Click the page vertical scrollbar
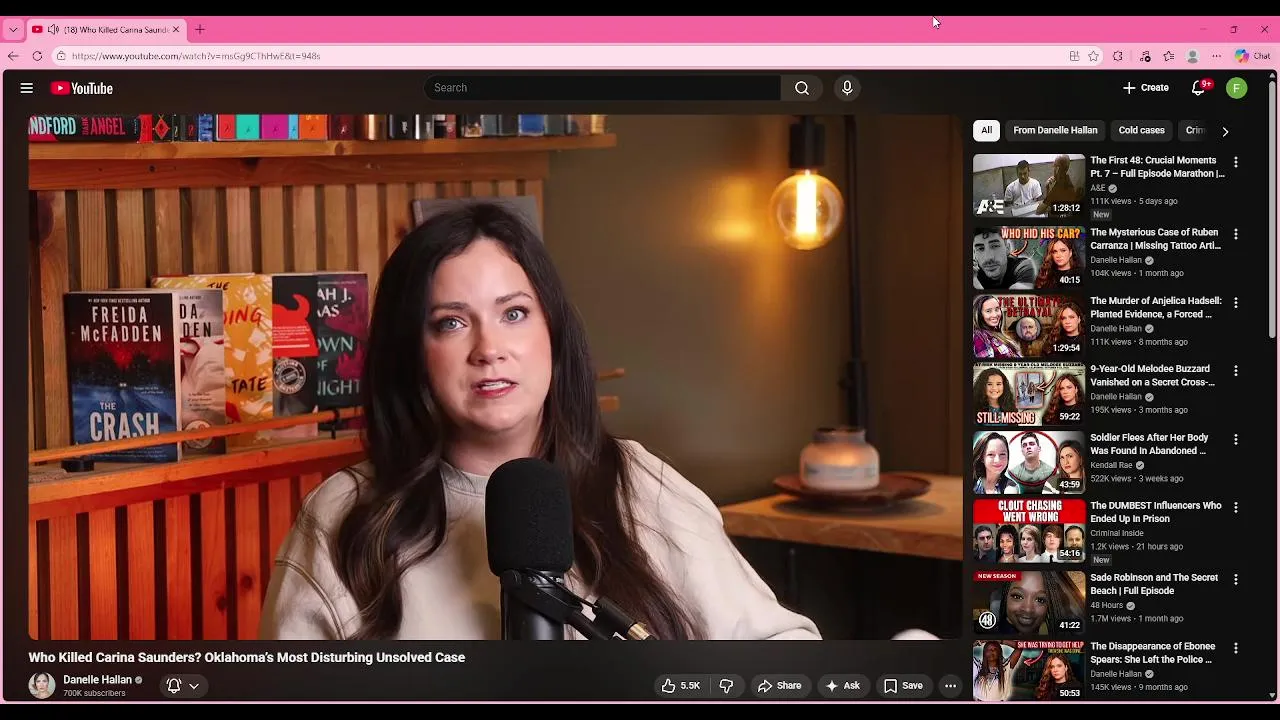Image resolution: width=1280 pixels, height=720 pixels. point(1272,210)
